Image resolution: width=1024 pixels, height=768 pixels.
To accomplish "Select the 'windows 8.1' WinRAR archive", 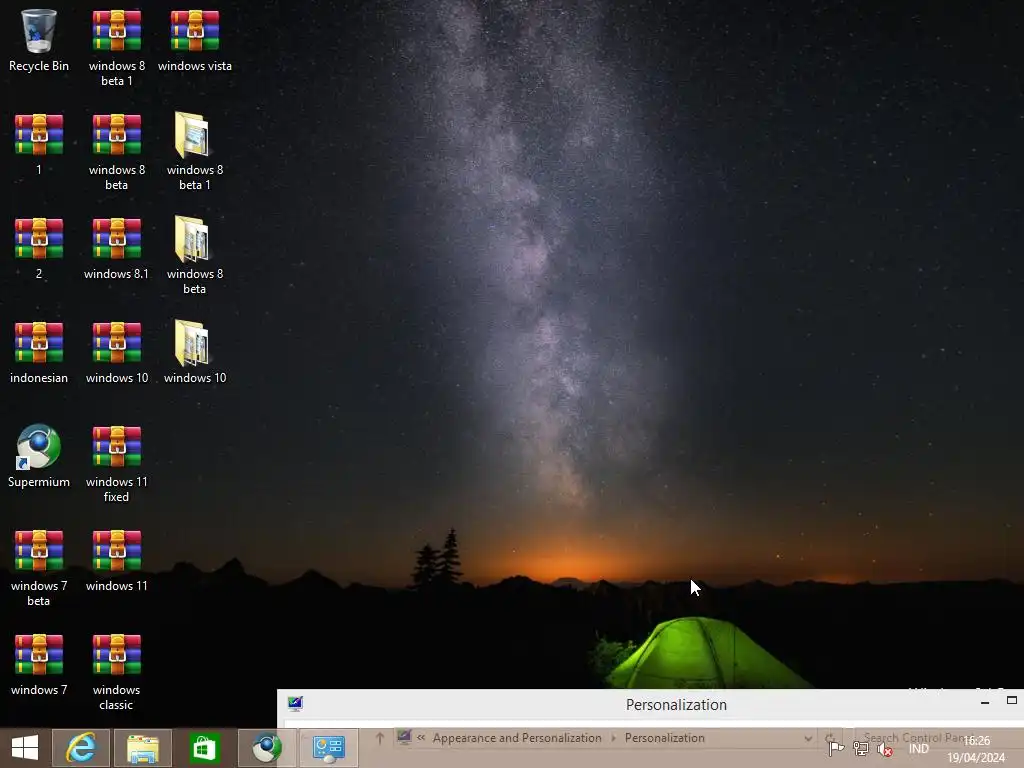I will 116,248.
